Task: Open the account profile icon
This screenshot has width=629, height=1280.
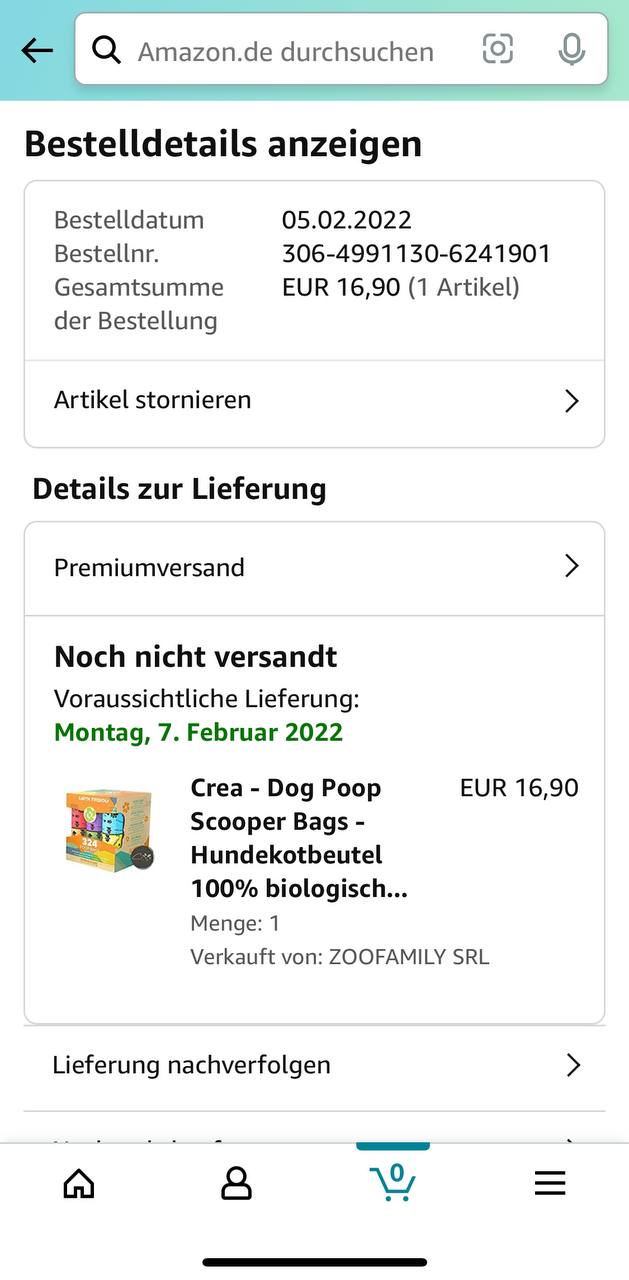Action: [x=236, y=1184]
